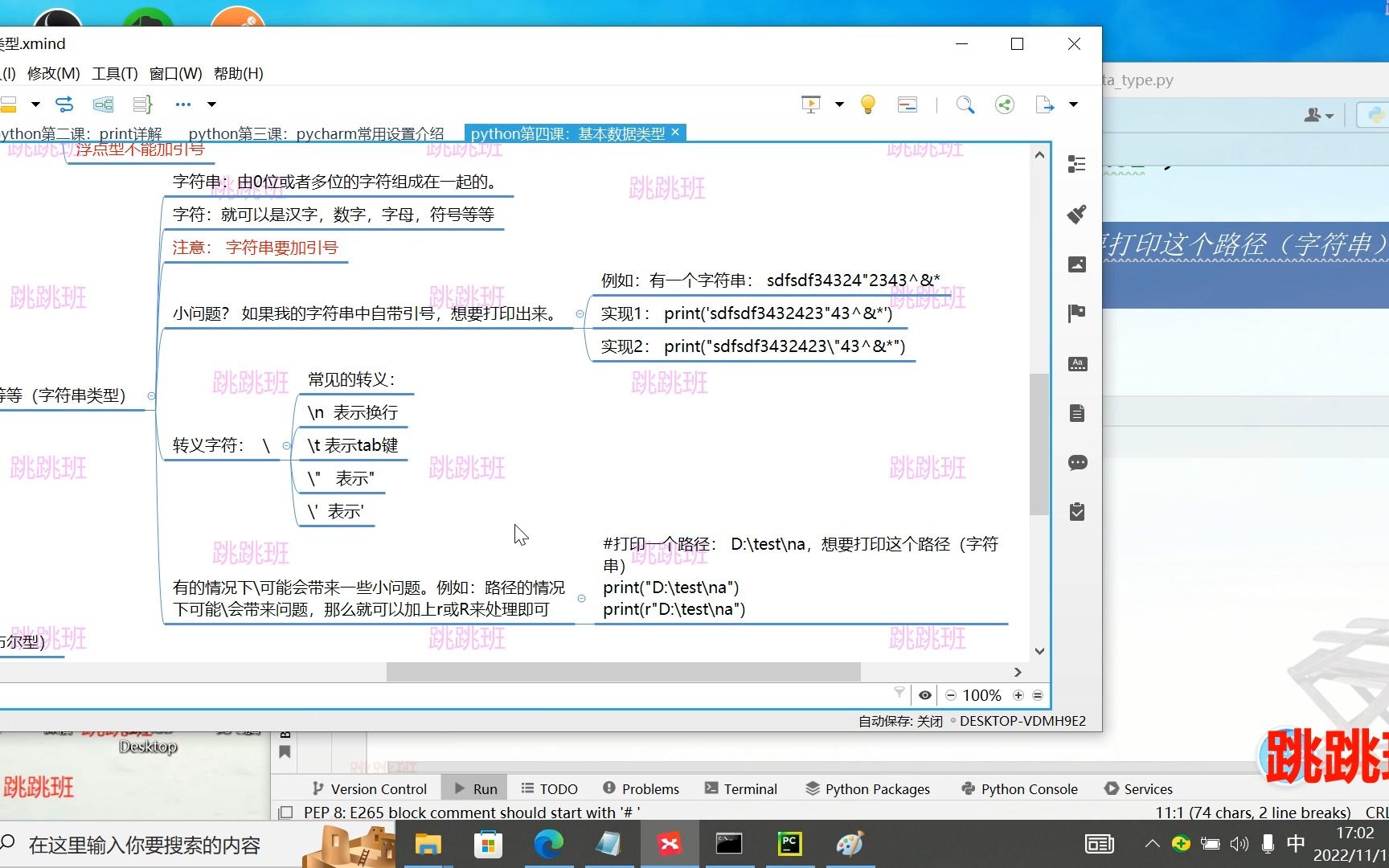Viewport: 1389px width, 868px height.
Task: Open dropdown arrow next to three-dots icon
Action: coord(212,104)
